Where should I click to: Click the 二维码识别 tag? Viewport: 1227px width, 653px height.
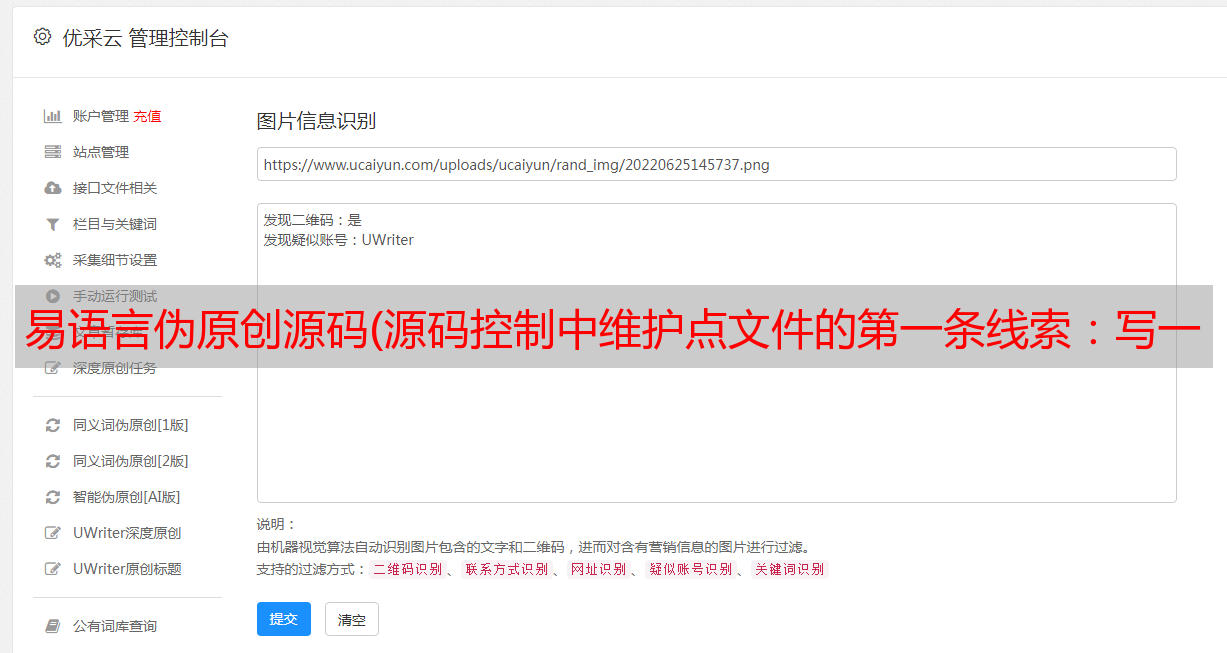coord(407,569)
